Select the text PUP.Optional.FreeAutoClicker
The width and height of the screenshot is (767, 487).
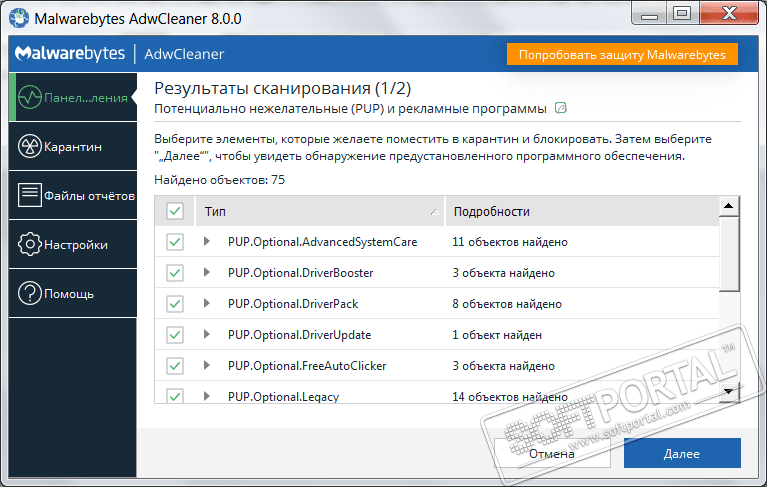[x=307, y=366]
